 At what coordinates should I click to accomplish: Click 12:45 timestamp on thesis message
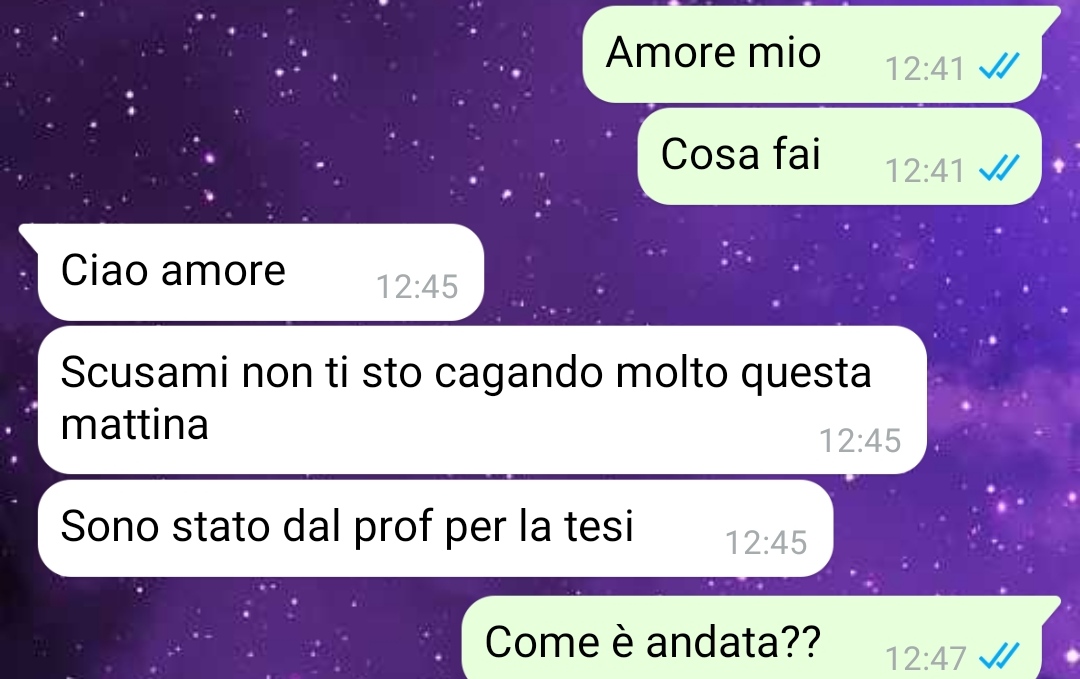click(766, 543)
